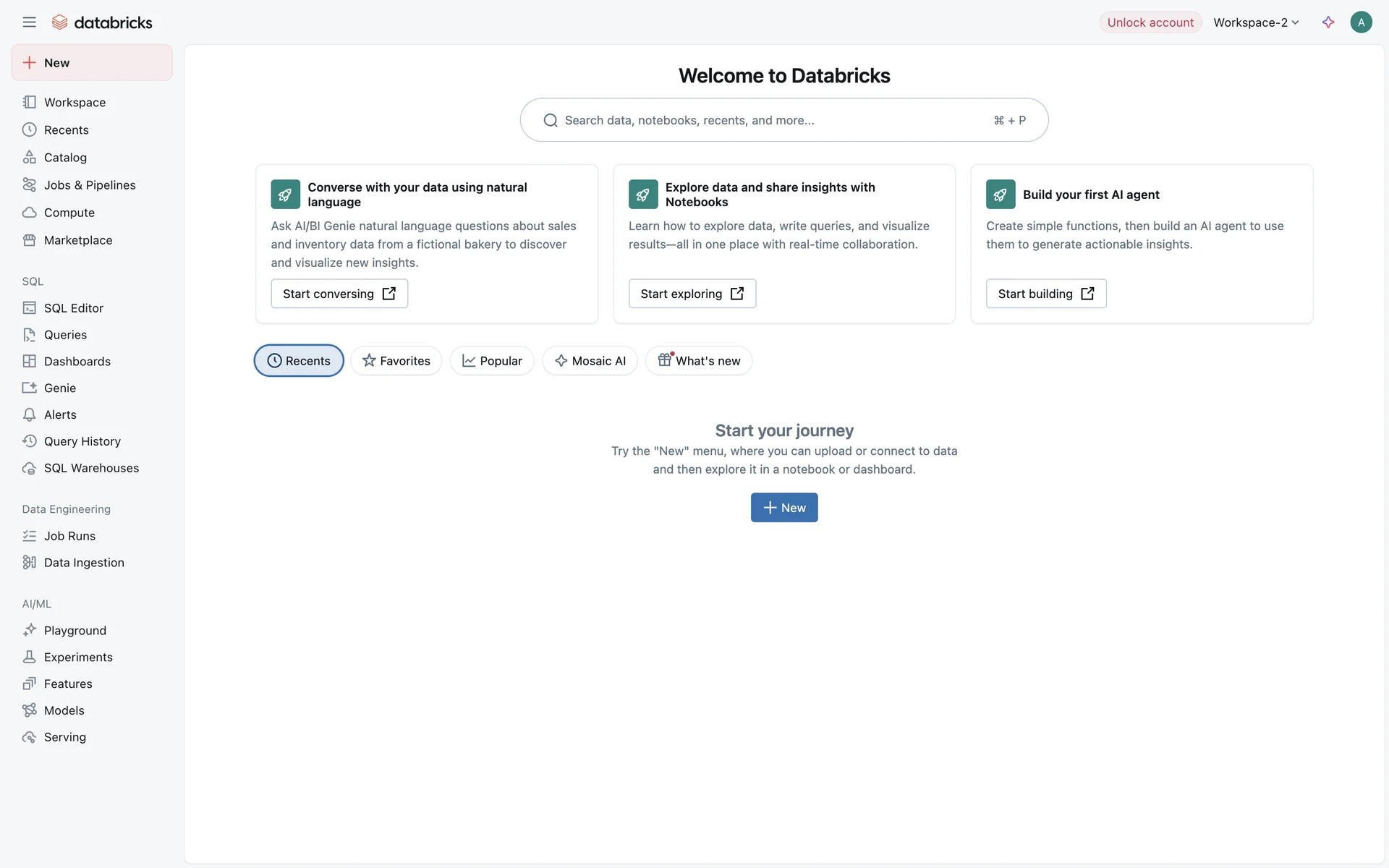The width and height of the screenshot is (1389, 868).
Task: Go to Compute cloud icon
Action: tap(29, 213)
